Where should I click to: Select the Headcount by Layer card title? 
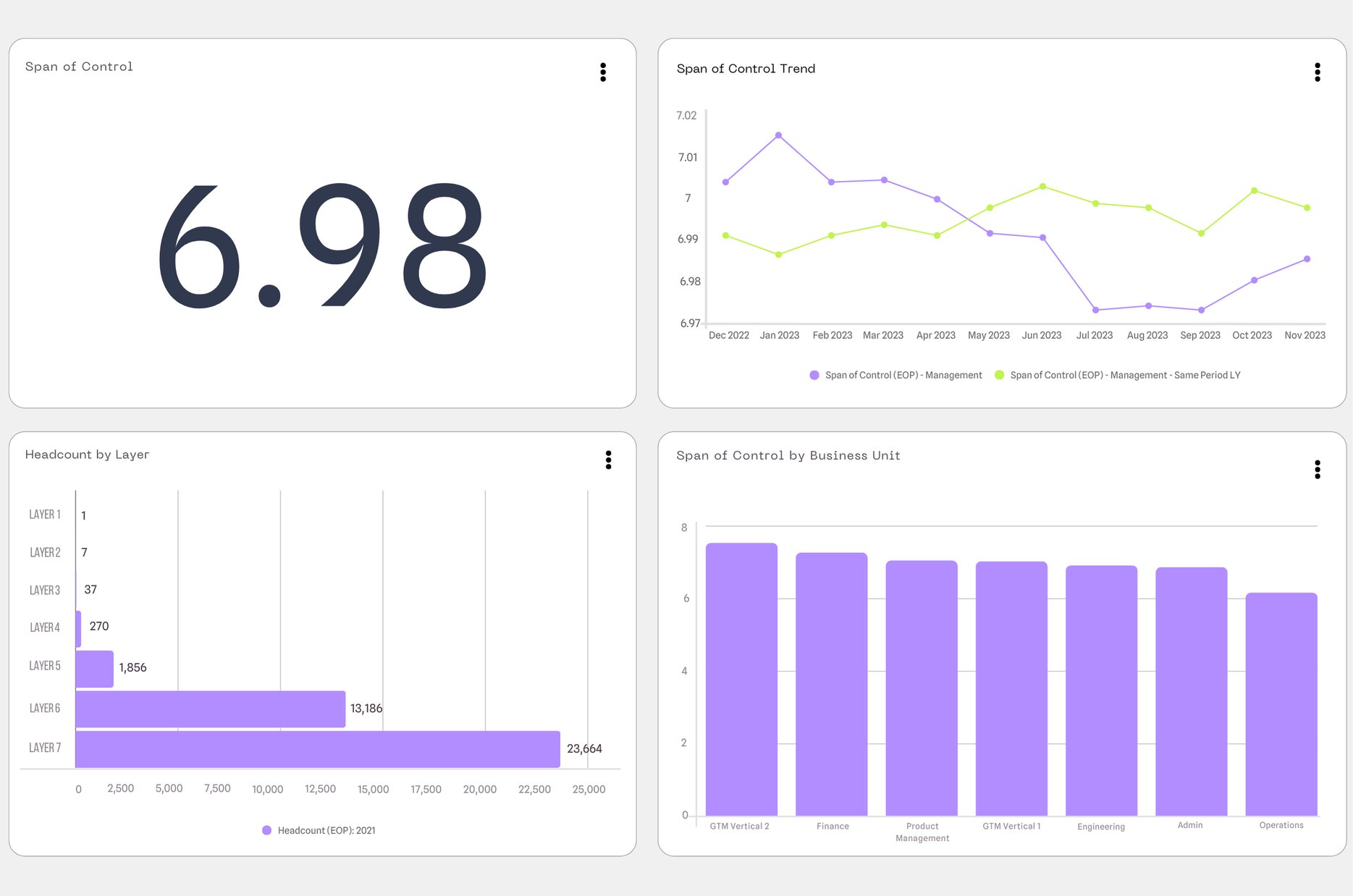(87, 455)
